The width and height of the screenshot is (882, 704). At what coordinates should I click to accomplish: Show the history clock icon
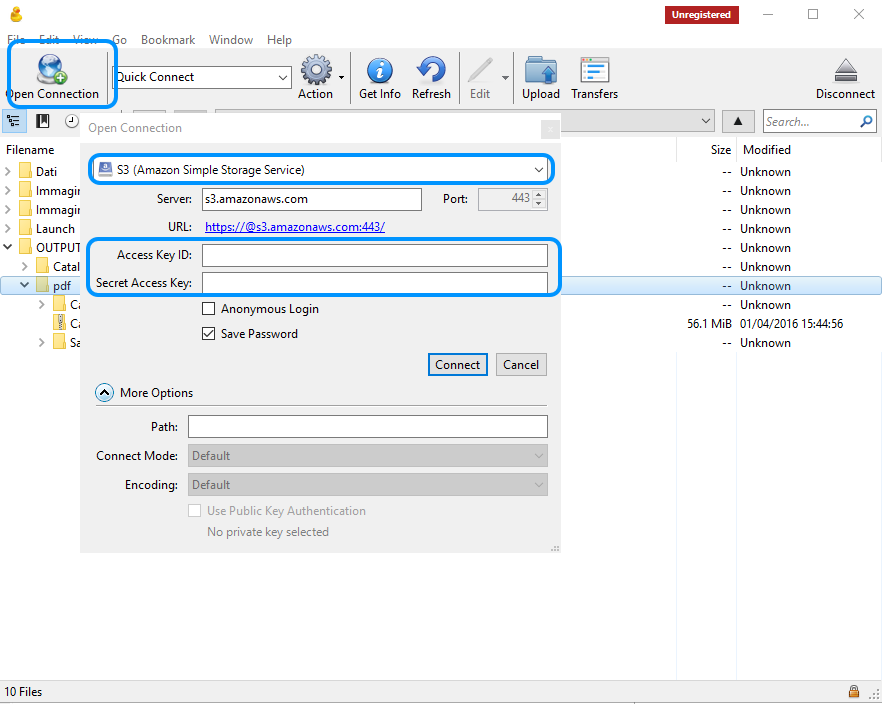[x=71, y=121]
